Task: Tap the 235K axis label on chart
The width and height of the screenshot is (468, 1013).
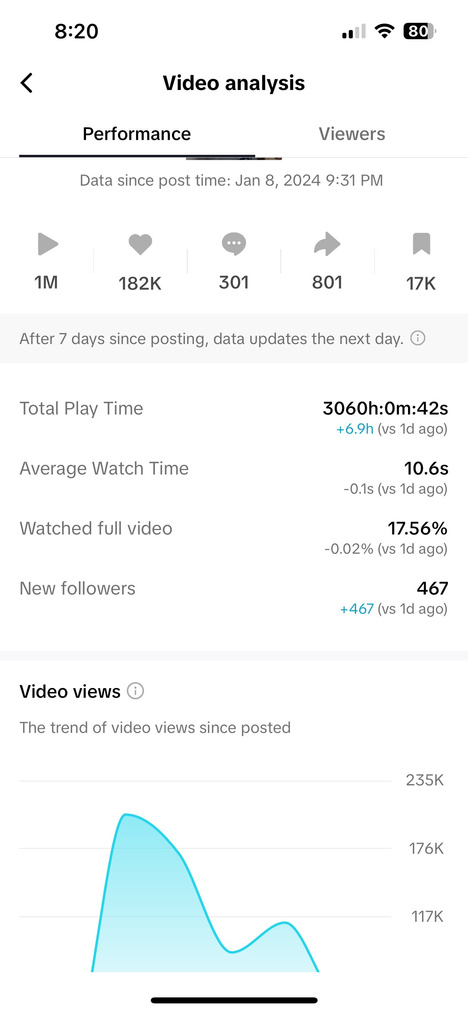Action: click(x=425, y=780)
